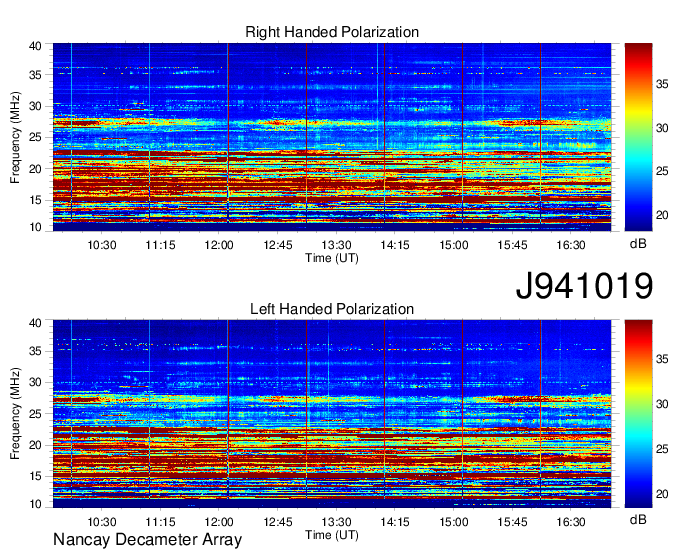Click 'Frequency (MHz)' axis label of Right Handed plot
680x552 pixels.
point(15,137)
